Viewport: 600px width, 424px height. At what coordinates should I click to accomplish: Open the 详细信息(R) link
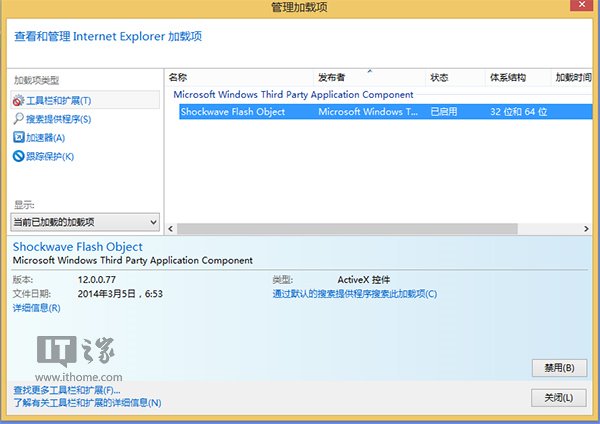click(36, 308)
